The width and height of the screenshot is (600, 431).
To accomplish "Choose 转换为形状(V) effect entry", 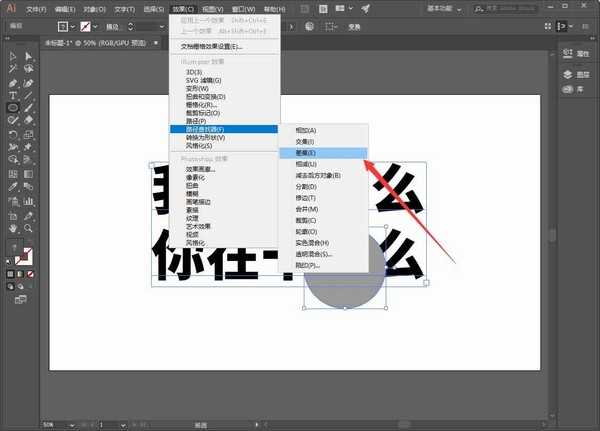I will (x=224, y=137).
